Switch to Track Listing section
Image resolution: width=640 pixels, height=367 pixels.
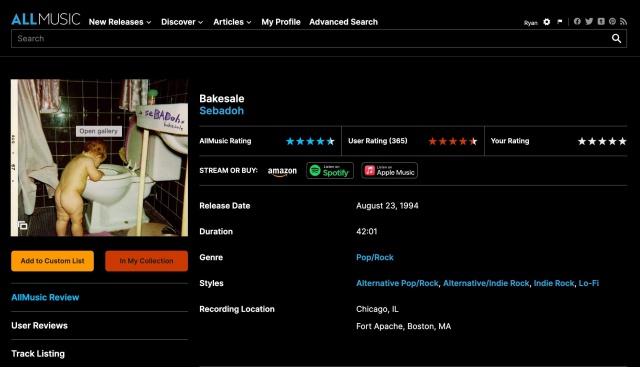click(x=38, y=354)
